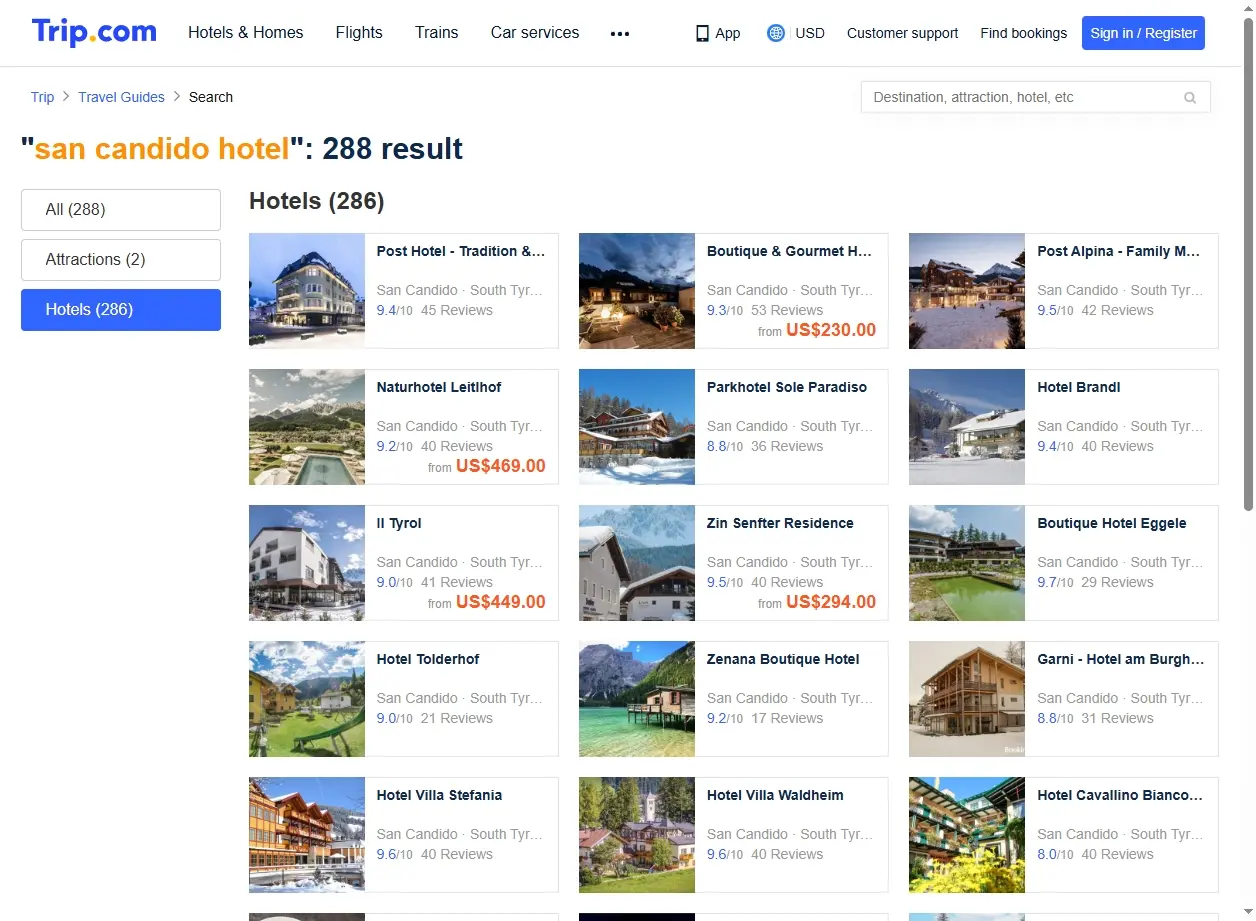Click the 17 Reviews text
The image size is (1256, 921).
787,718
